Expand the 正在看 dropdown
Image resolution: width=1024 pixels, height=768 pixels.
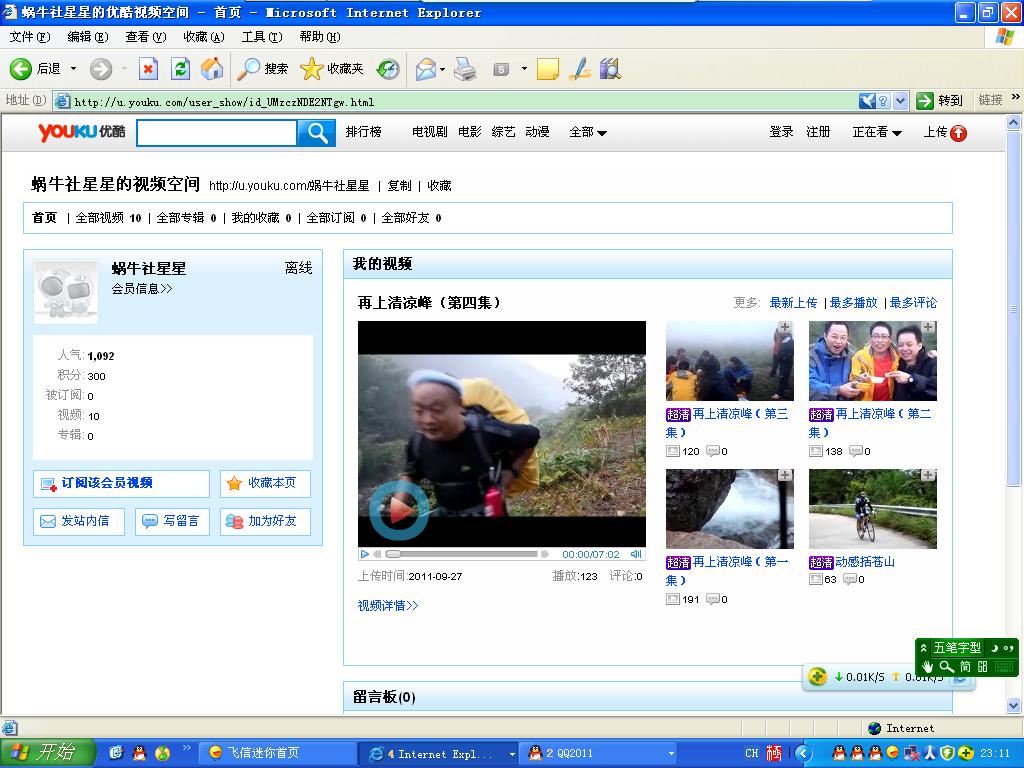pos(877,132)
